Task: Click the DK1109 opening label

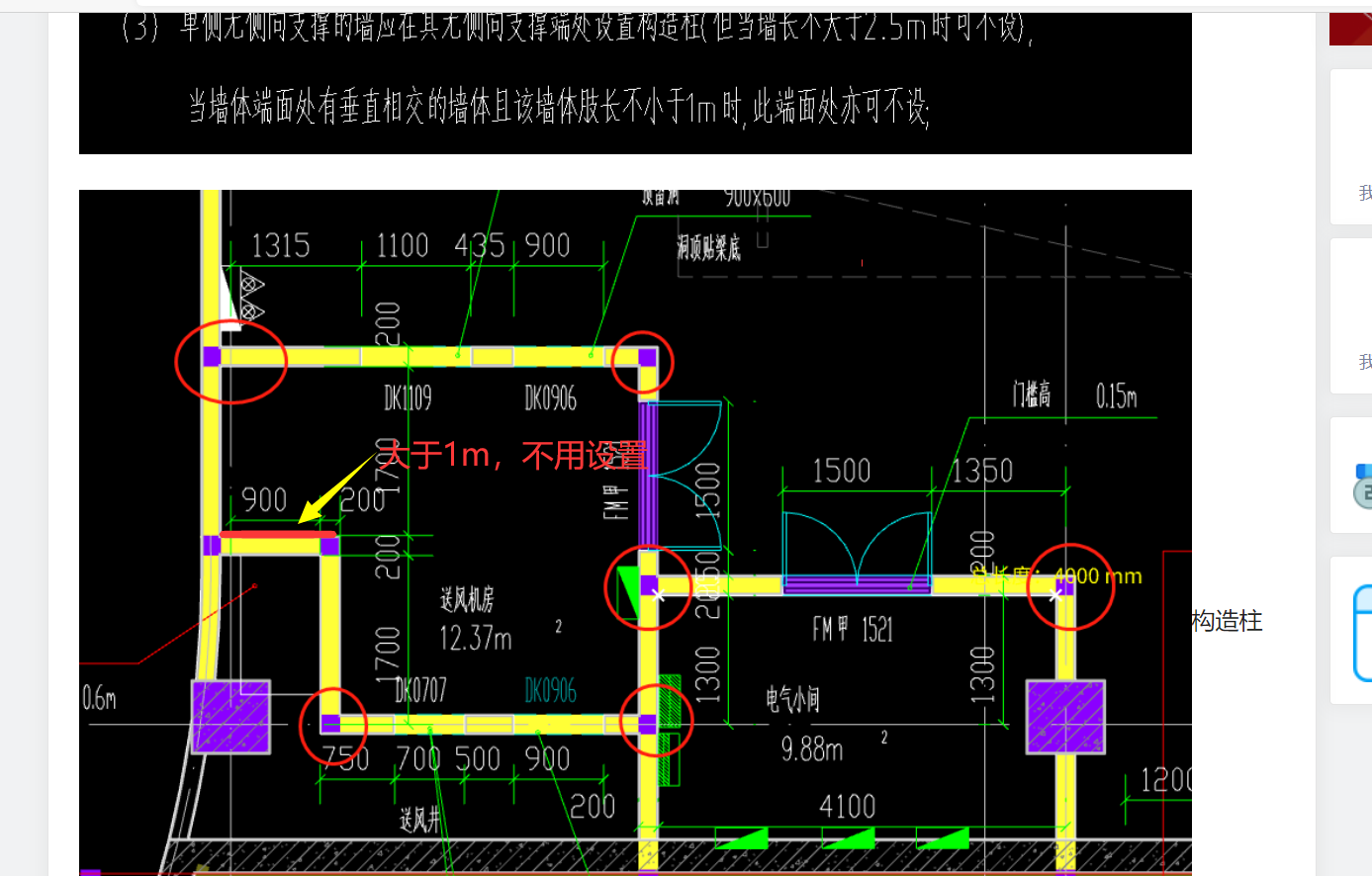Action: point(408,398)
